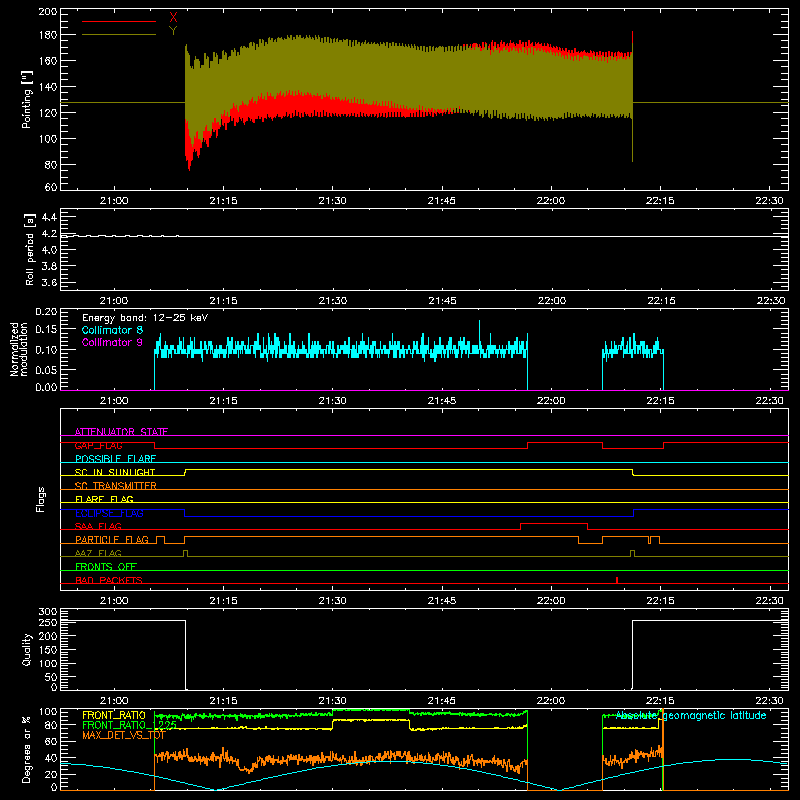
Task: Click the 21:00 label under Pointing plot
Action: pyautogui.click(x=114, y=201)
